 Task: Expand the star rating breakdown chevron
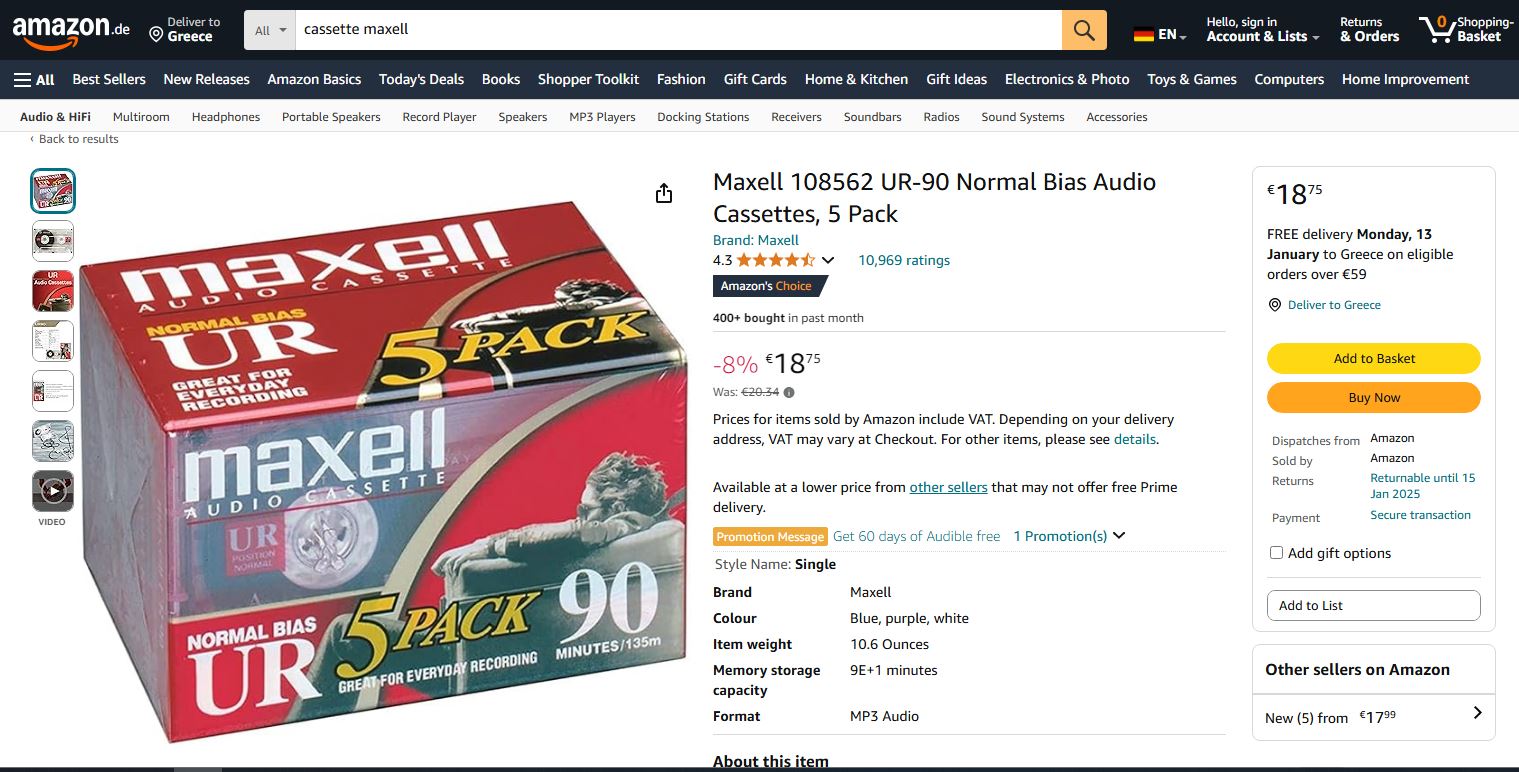click(828, 261)
